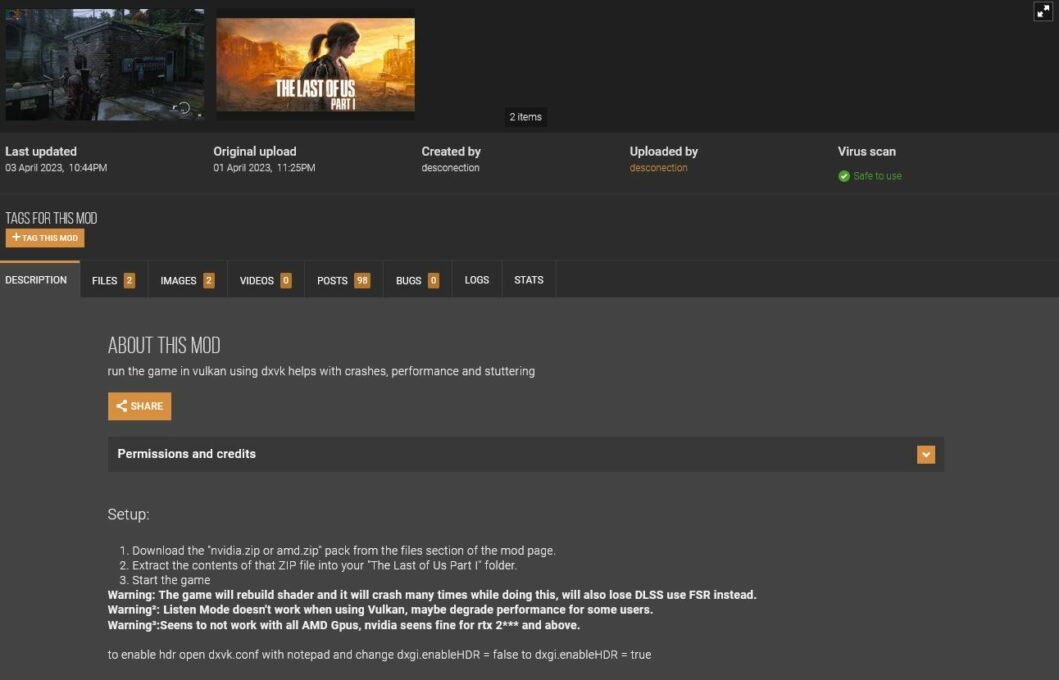Screen dimensions: 1059x680
Task: Click the Virus scan label
Action: click(x=867, y=151)
